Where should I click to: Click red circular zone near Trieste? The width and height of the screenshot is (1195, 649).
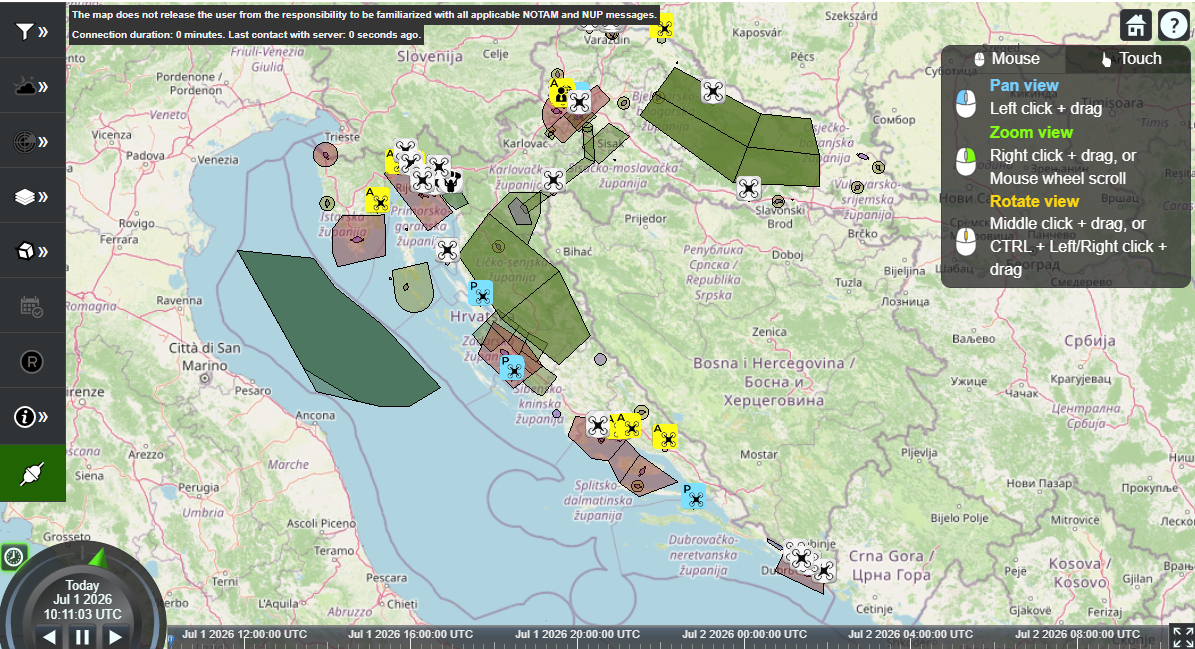point(325,155)
